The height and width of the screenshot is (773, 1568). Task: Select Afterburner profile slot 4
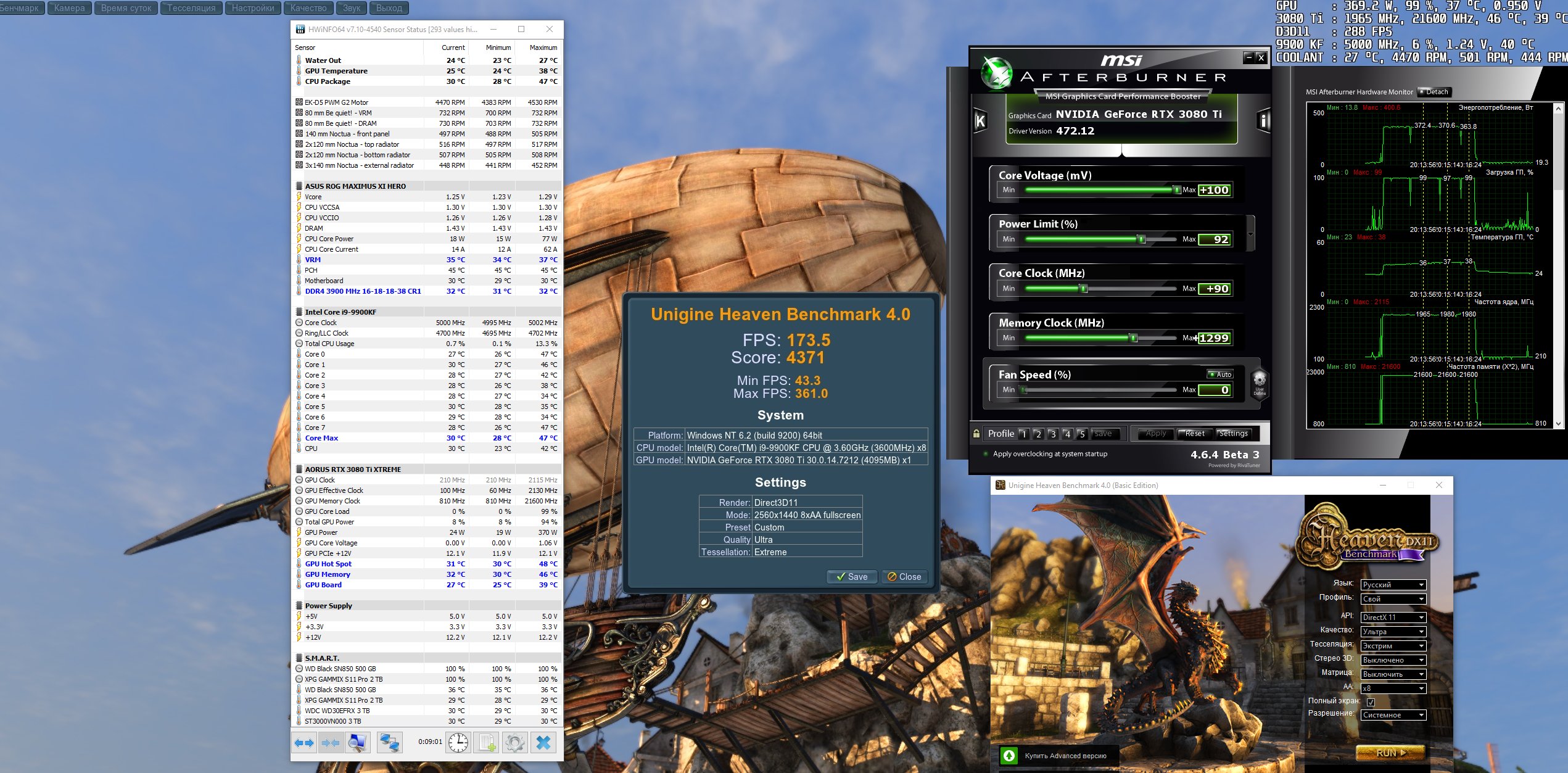(1067, 434)
